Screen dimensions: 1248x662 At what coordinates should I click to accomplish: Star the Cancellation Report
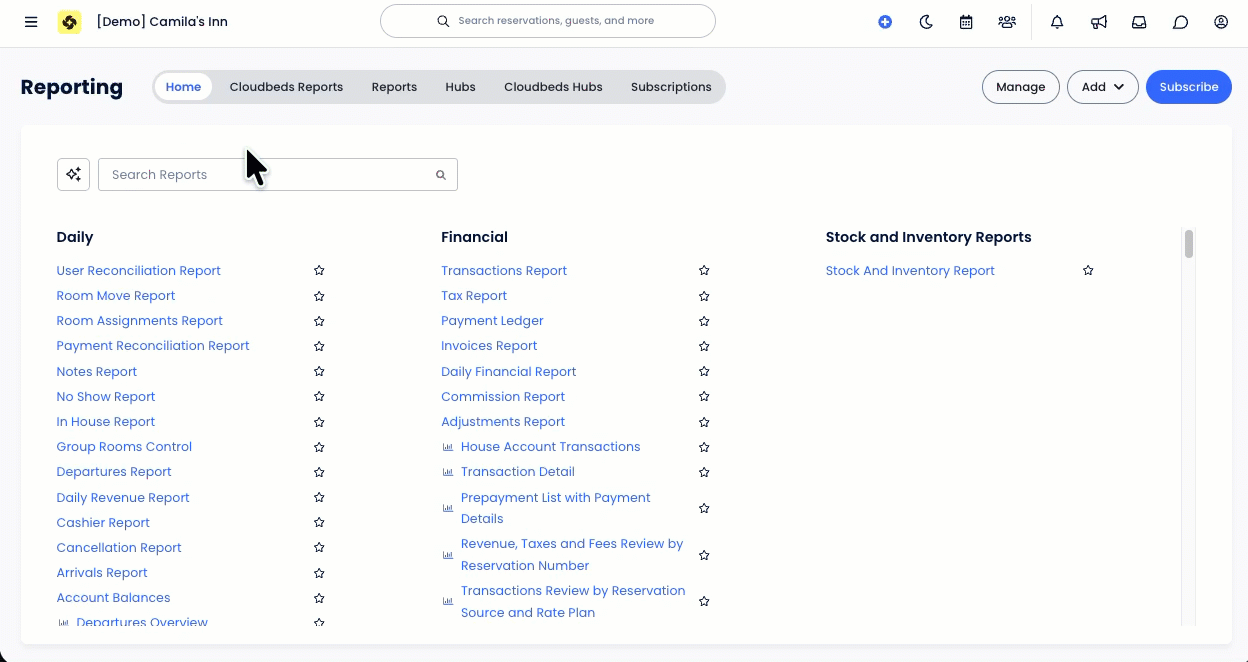click(319, 548)
